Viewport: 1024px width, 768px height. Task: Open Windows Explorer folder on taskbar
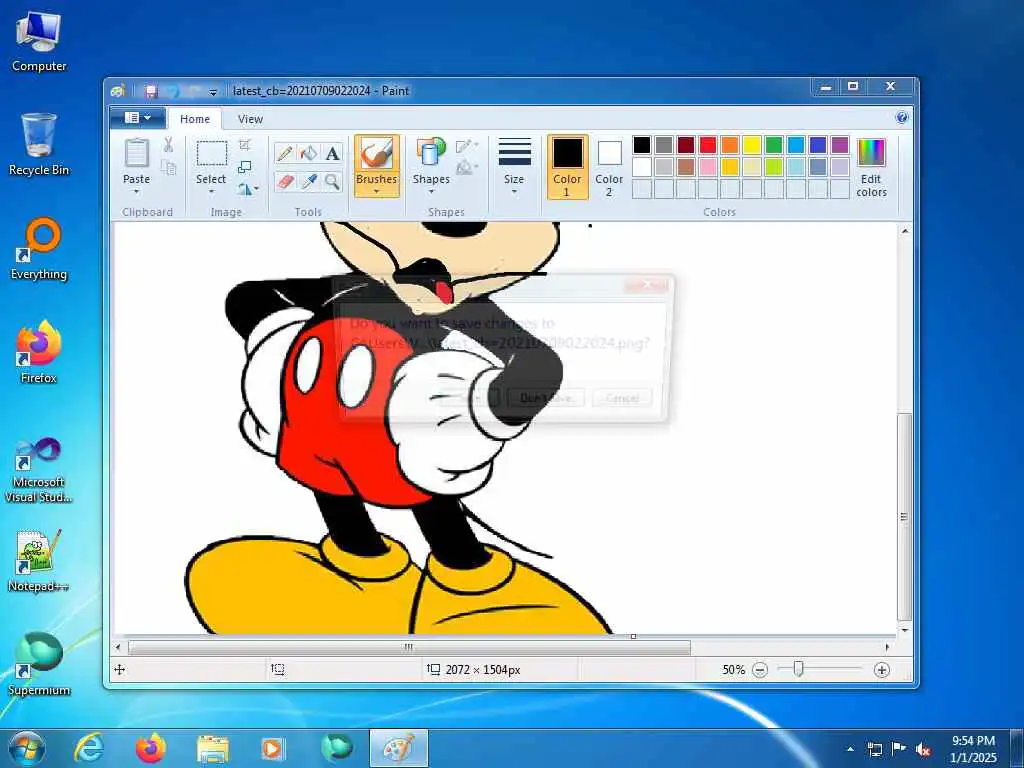(213, 748)
